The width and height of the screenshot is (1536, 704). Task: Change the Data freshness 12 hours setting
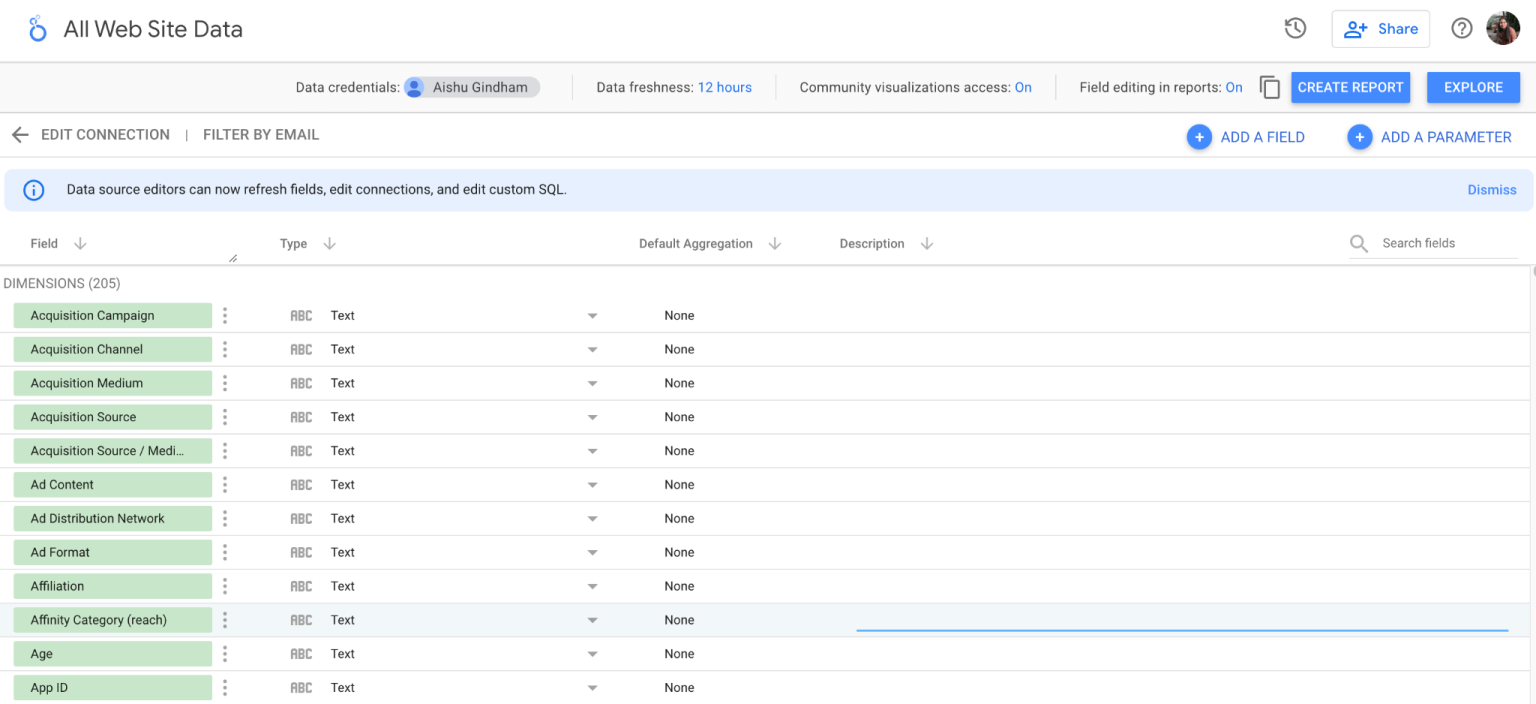724,87
